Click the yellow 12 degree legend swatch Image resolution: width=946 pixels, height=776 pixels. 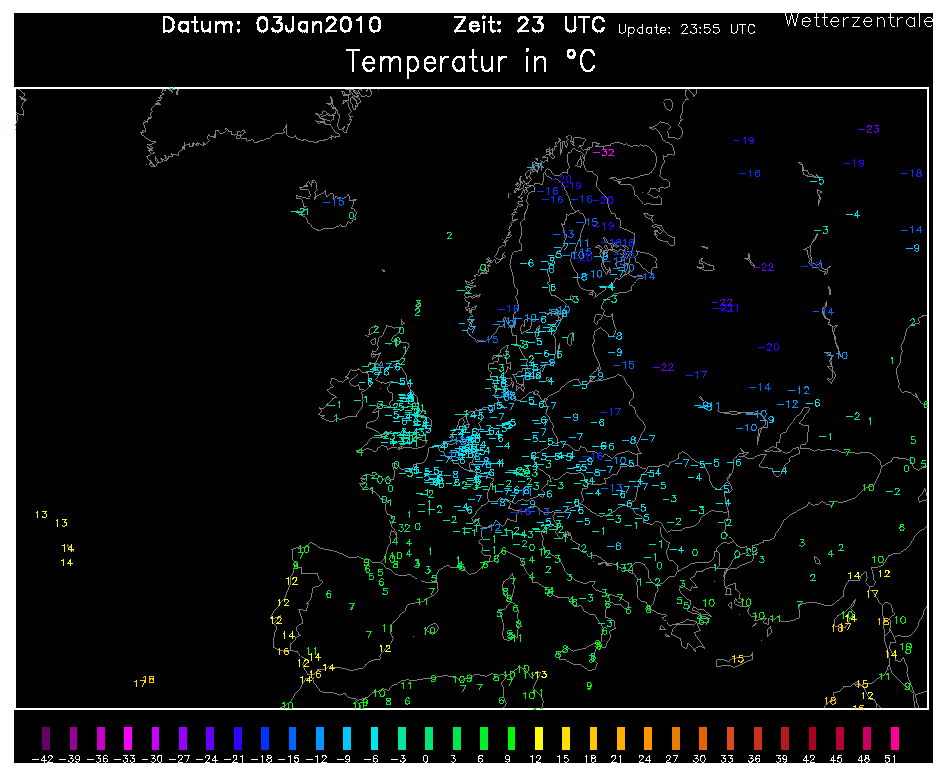pos(539,738)
